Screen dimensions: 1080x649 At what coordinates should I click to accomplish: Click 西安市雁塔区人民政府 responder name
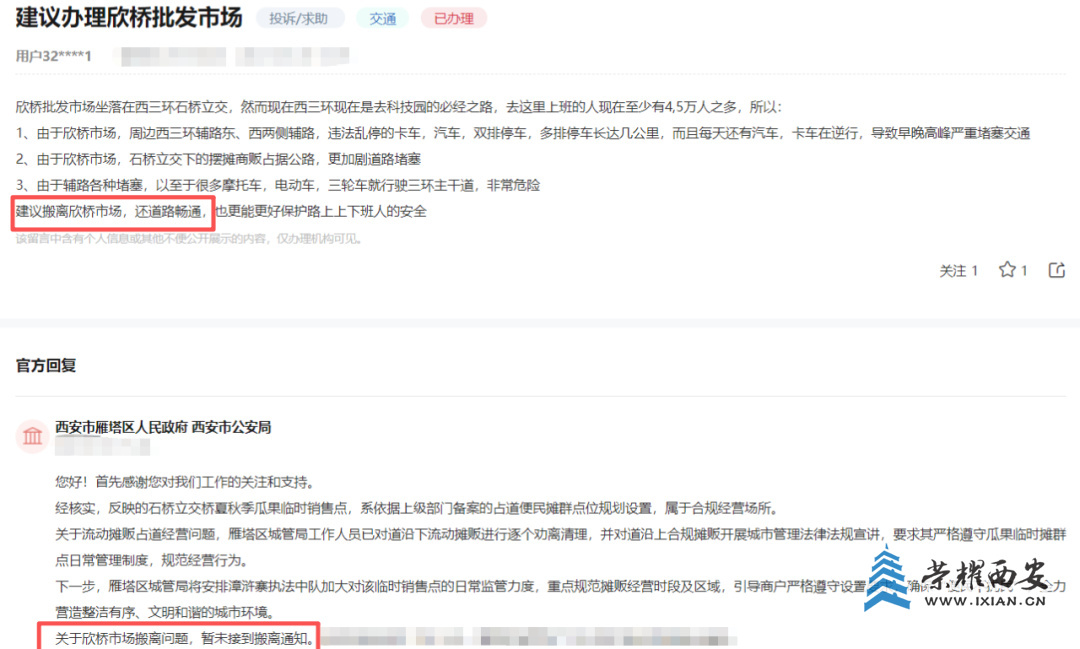[x=121, y=427]
